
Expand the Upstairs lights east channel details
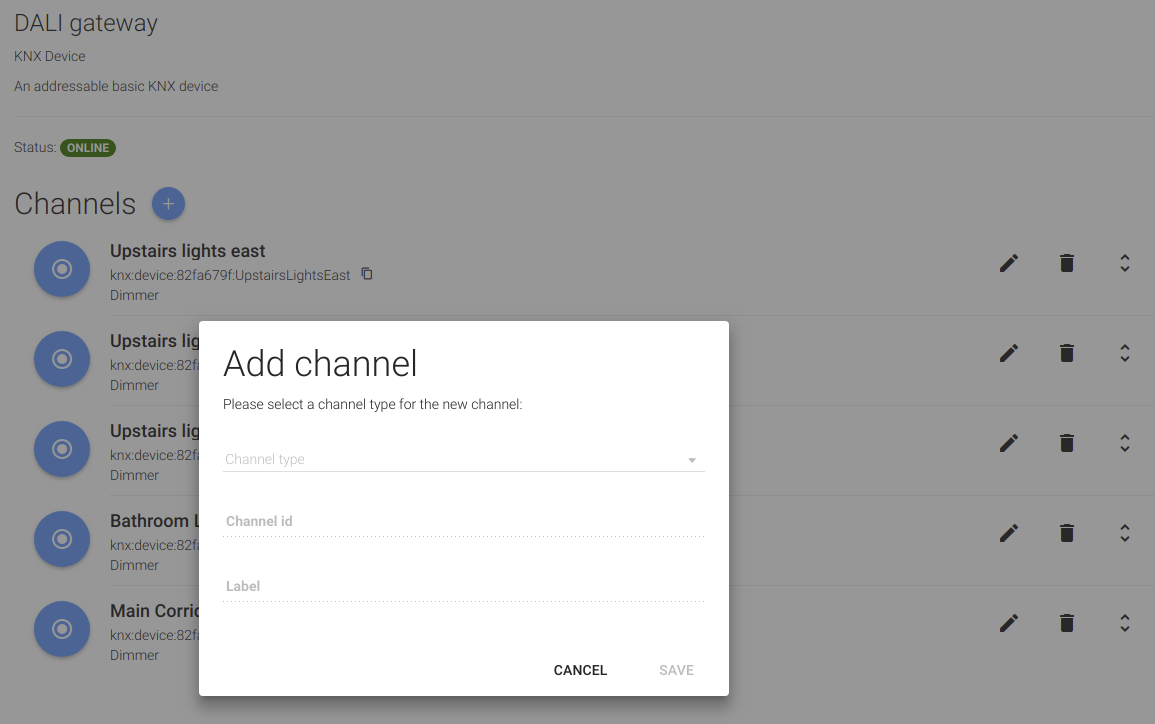(x=1125, y=263)
